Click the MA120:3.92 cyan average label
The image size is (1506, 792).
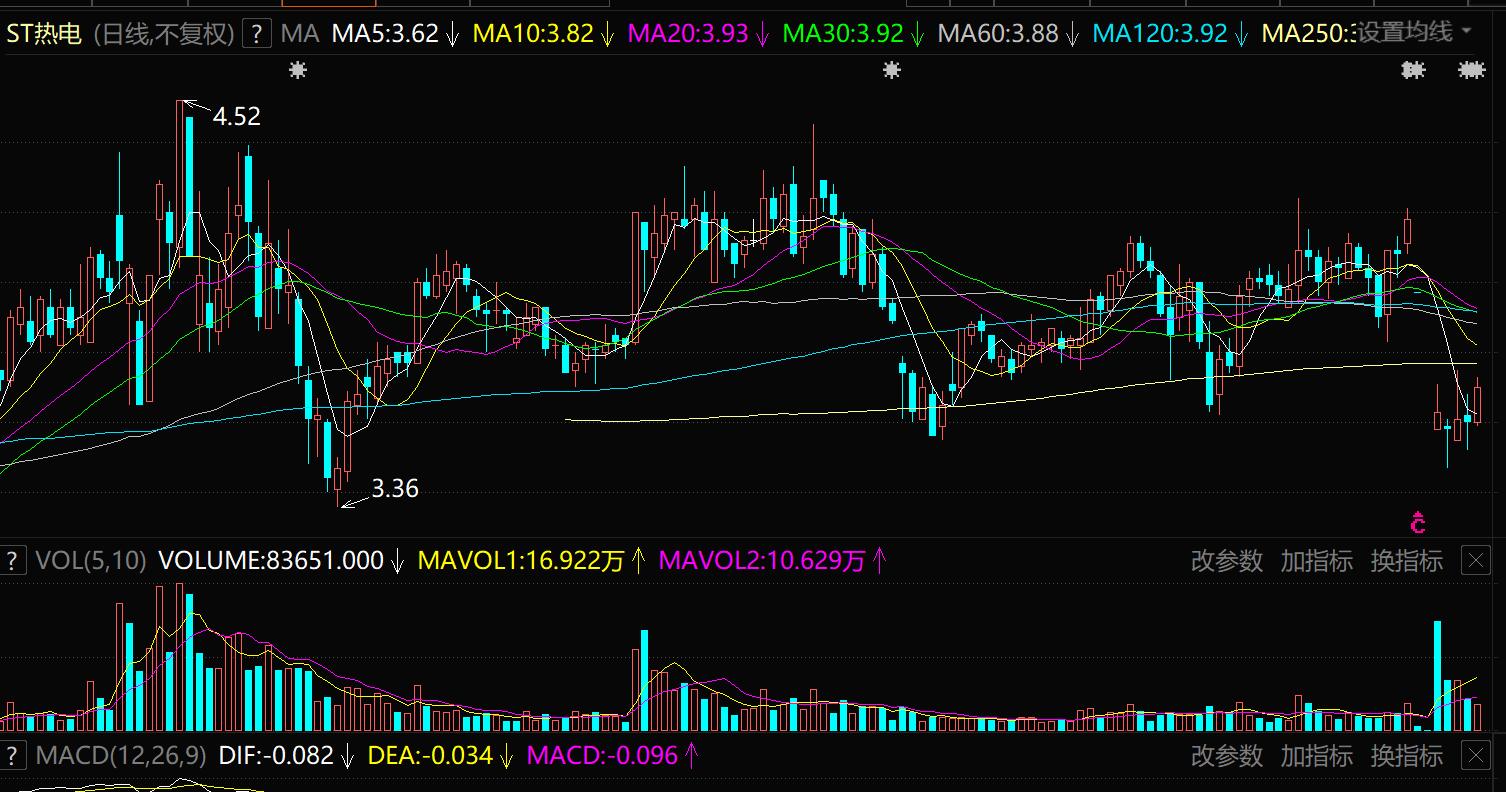[x=1159, y=34]
